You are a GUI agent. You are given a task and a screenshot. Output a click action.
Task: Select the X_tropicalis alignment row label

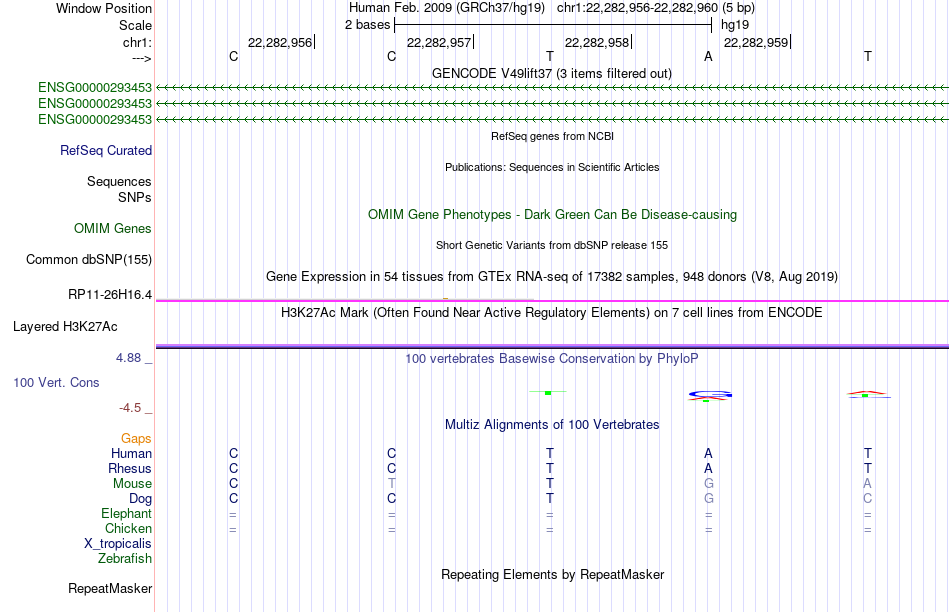tap(118, 544)
